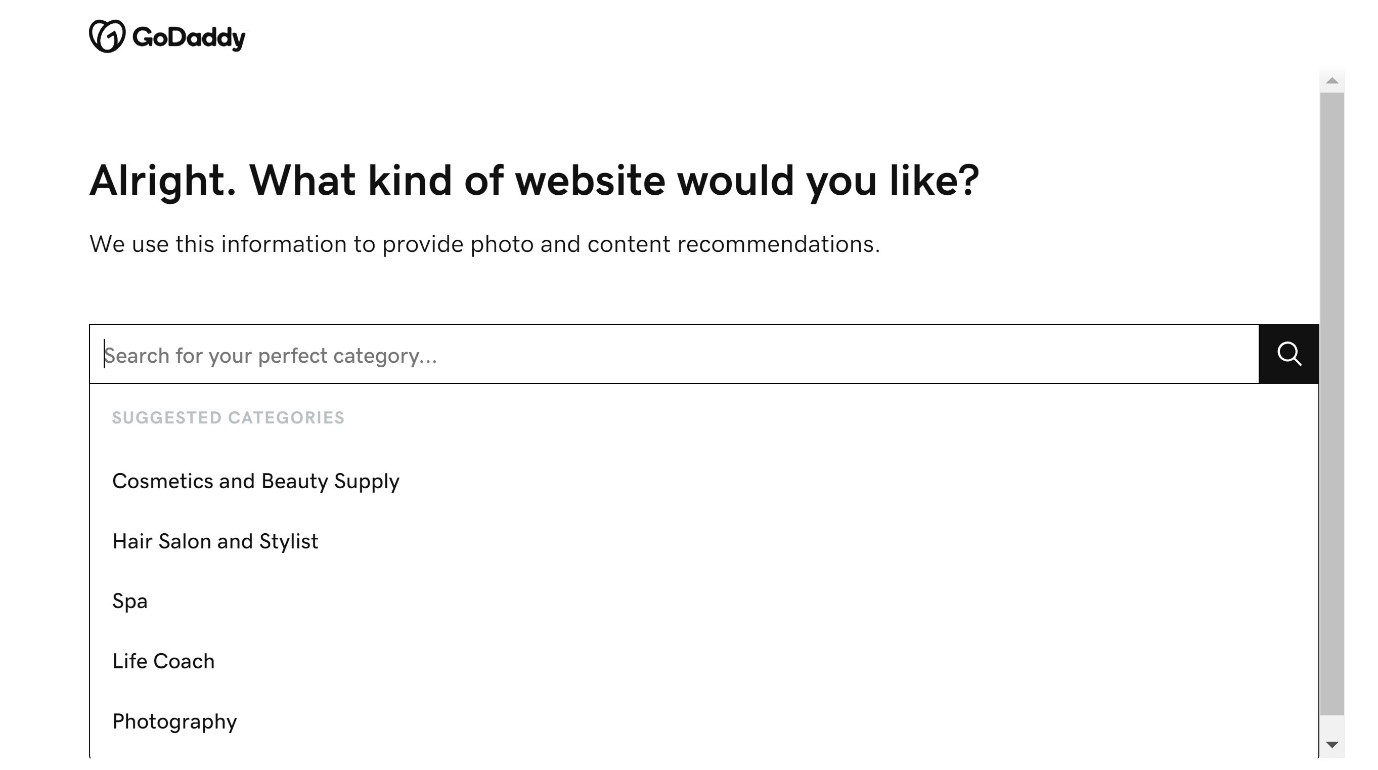Screen dimensions: 1378x770
Task: Click the scrollbar up arrow
Action: tap(1331, 81)
